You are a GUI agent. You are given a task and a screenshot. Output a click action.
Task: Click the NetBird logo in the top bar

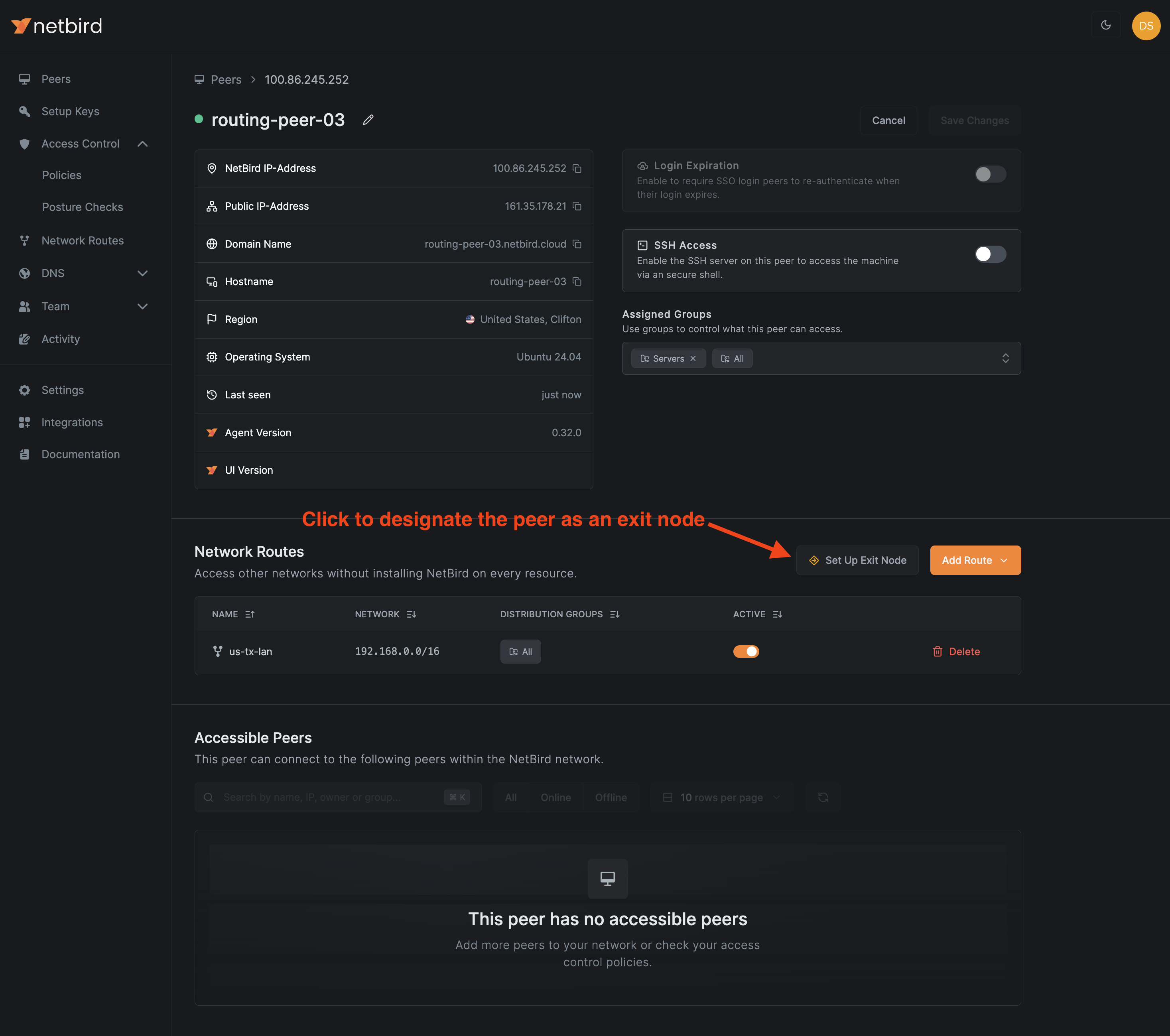click(56, 25)
